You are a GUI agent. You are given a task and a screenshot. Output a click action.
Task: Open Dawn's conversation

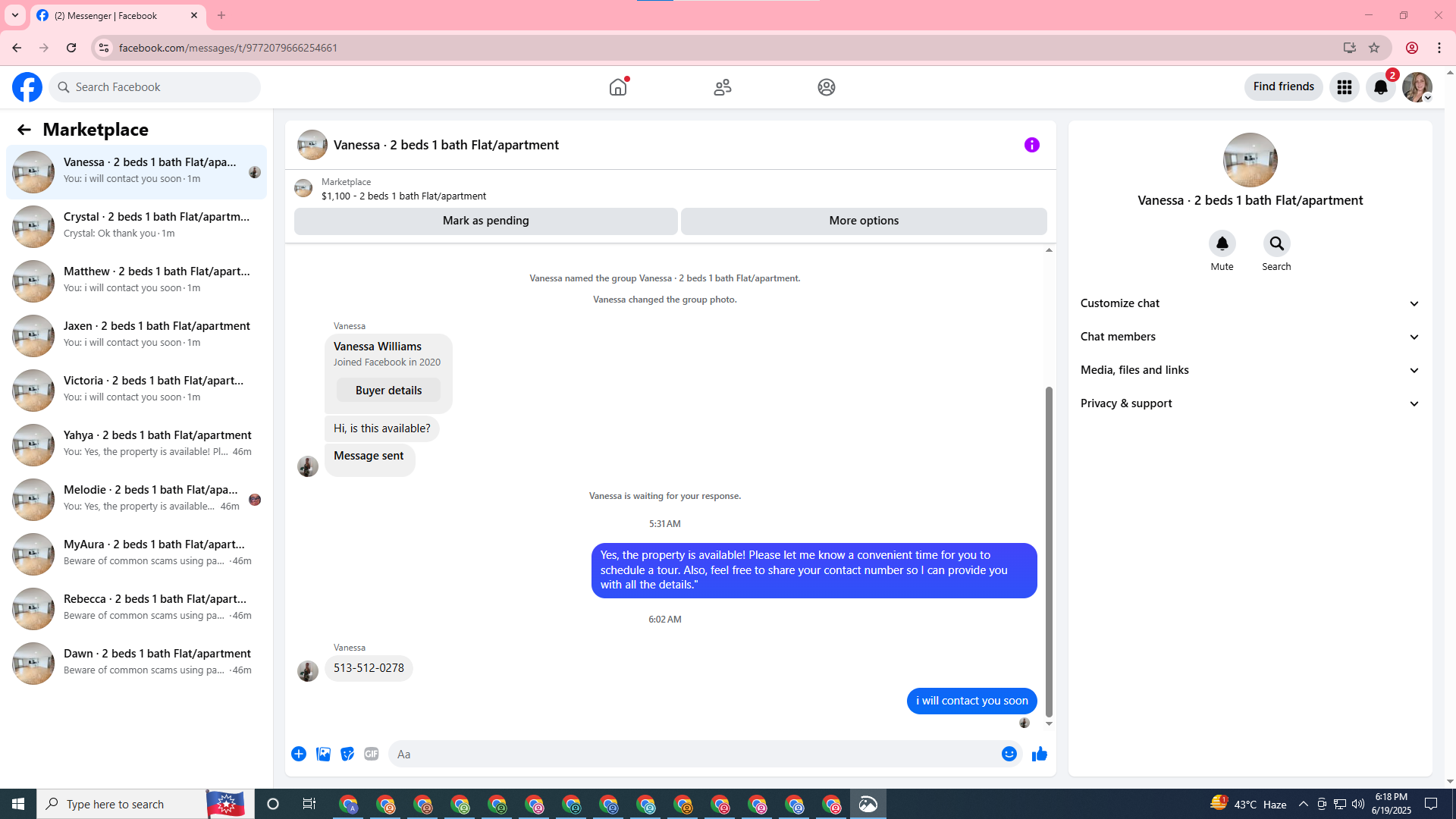click(136, 663)
